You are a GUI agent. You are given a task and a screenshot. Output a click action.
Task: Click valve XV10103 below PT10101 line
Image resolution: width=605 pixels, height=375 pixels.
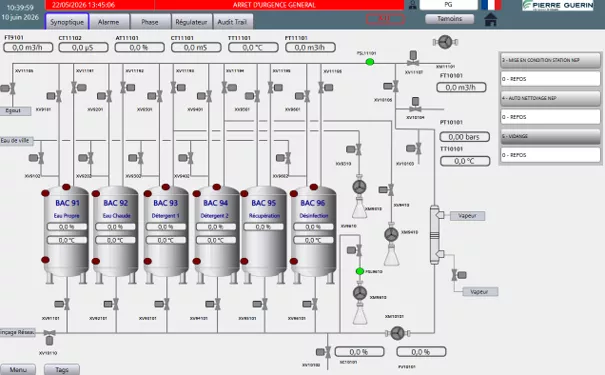click(414, 148)
